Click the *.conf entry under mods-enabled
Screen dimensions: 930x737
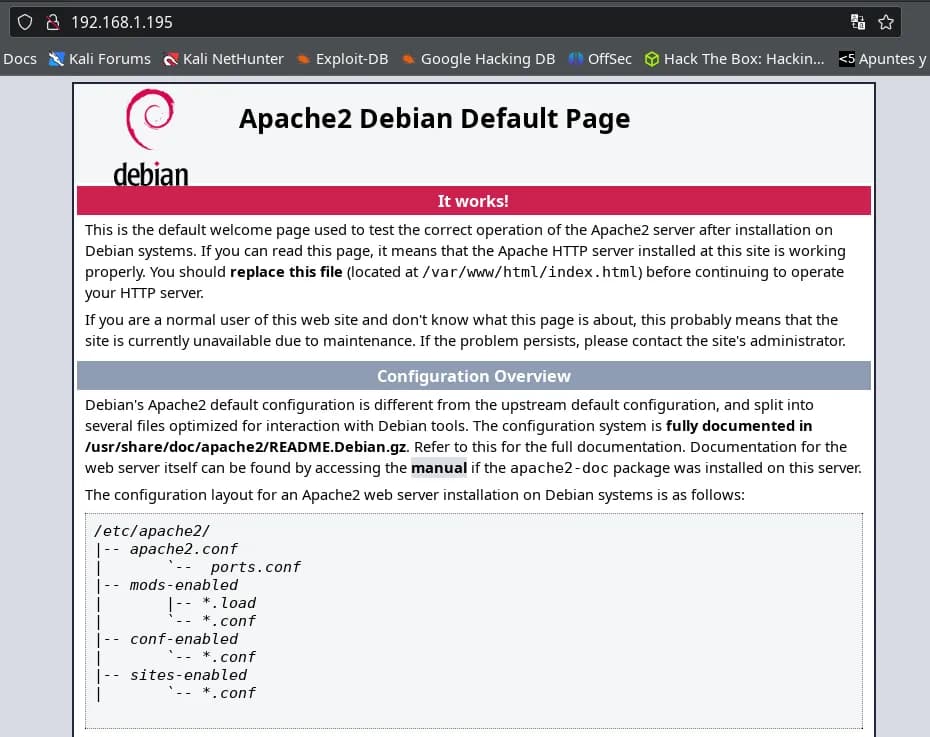coord(229,621)
